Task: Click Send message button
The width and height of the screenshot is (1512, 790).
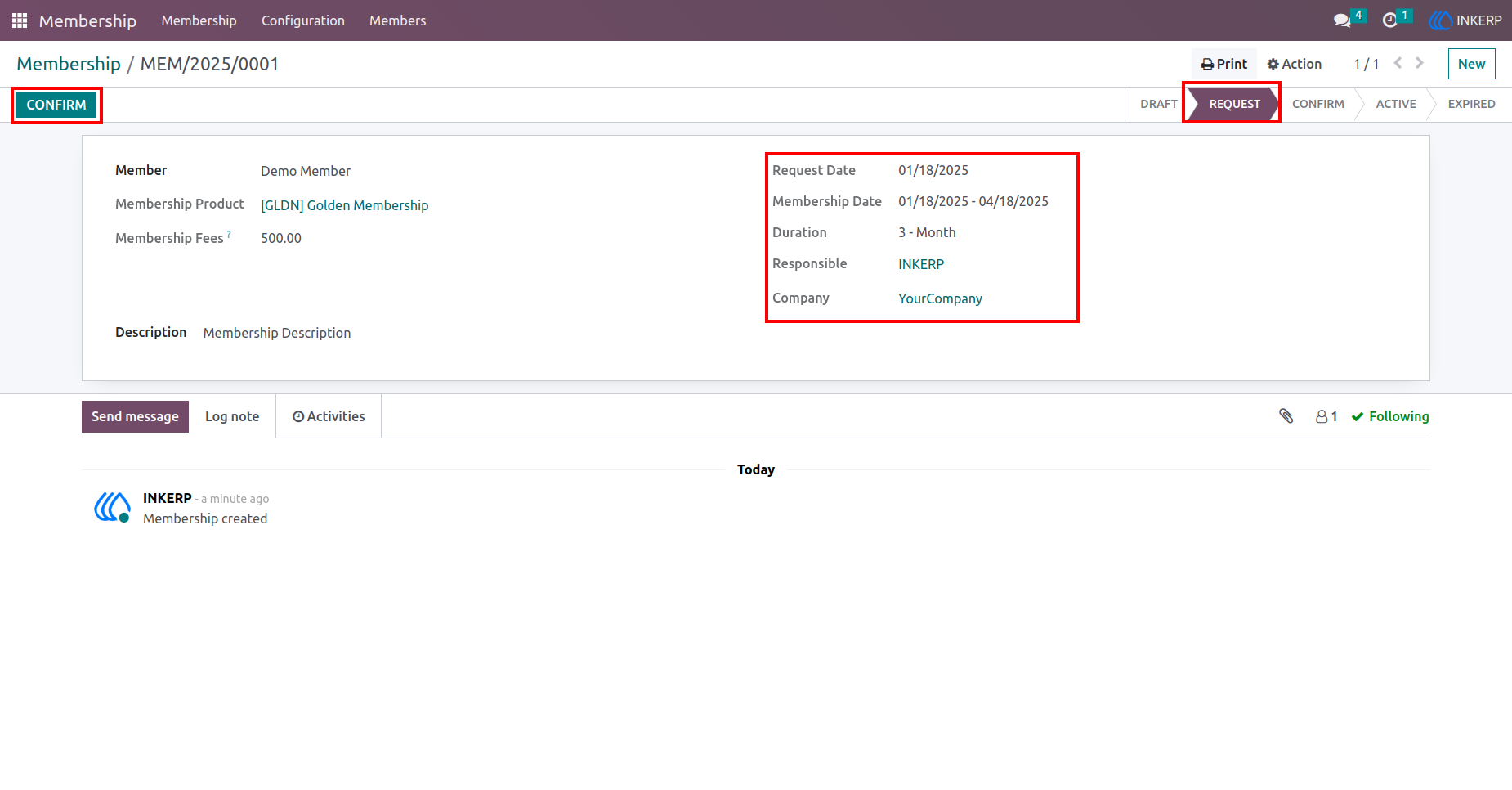Action: point(135,416)
